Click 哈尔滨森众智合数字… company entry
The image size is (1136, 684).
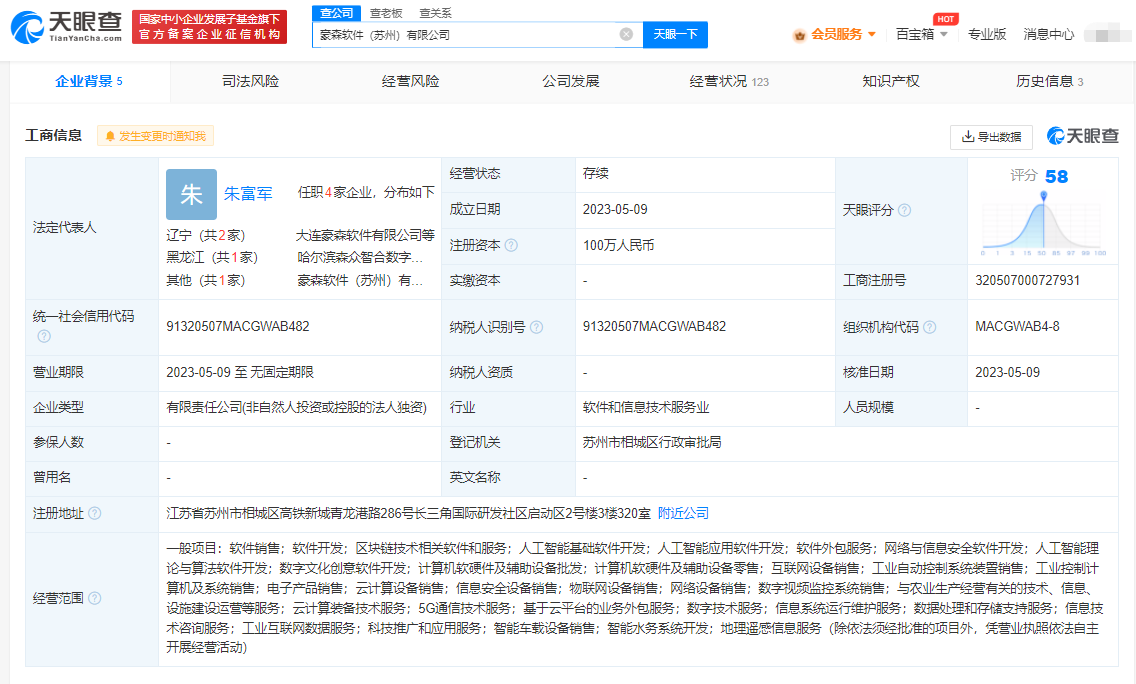tap(360, 257)
